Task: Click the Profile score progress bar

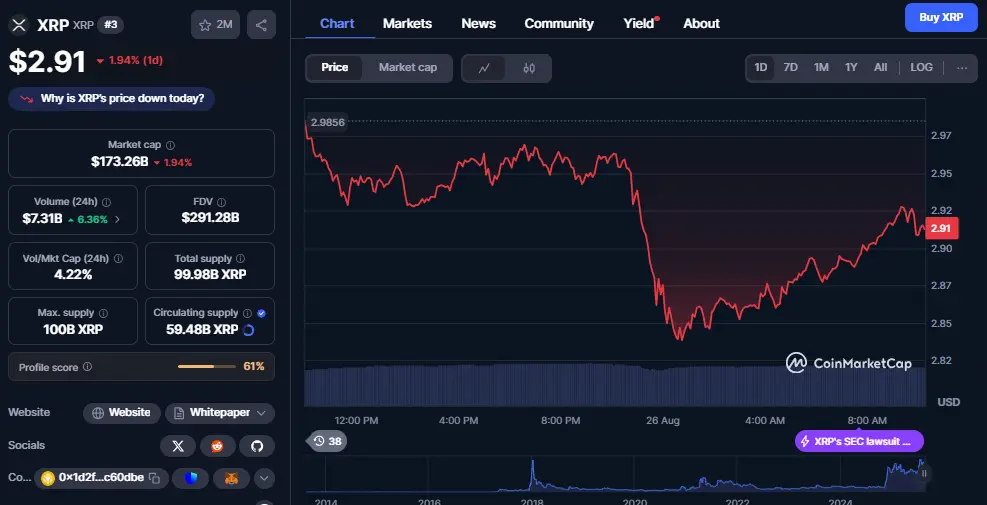Action: coord(205,366)
